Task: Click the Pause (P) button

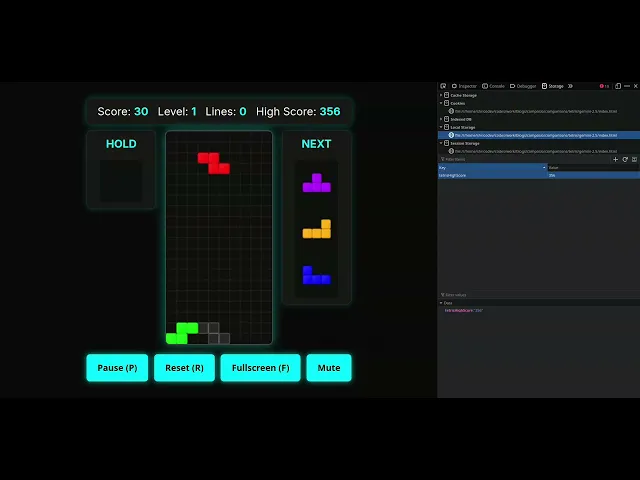Action: point(117,368)
